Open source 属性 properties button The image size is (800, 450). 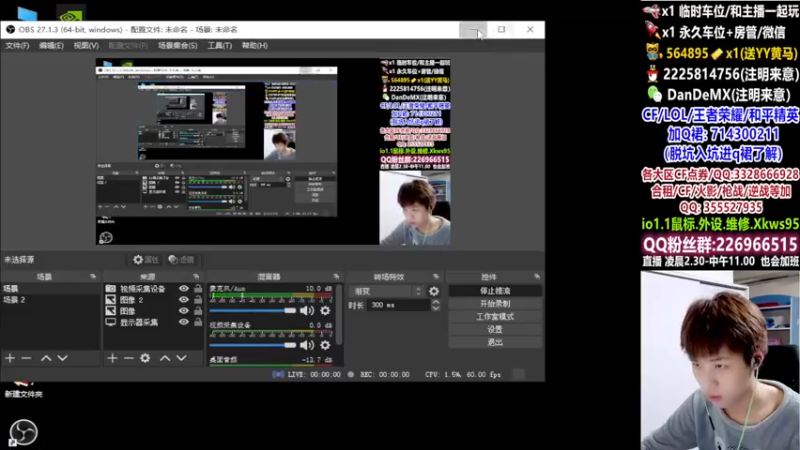[146, 260]
